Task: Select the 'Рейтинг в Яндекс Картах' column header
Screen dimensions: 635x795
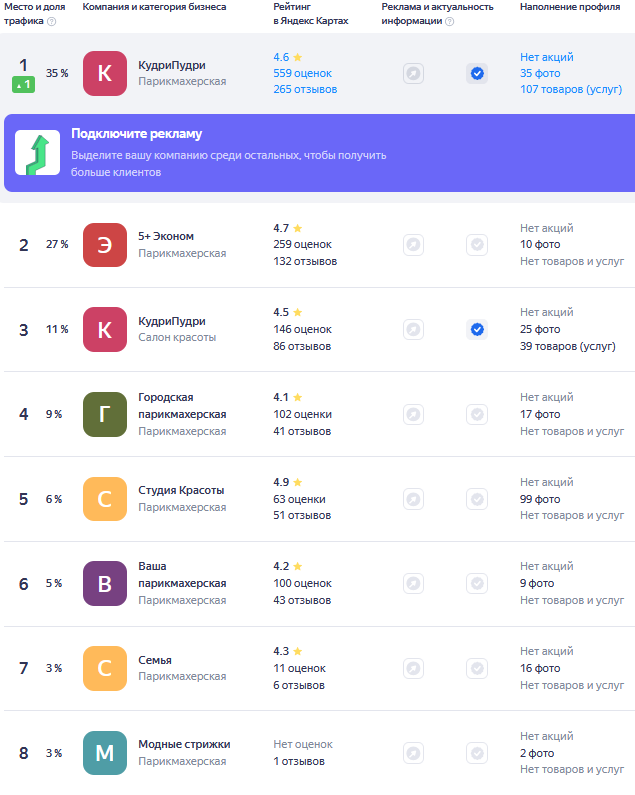Action: (x=311, y=14)
